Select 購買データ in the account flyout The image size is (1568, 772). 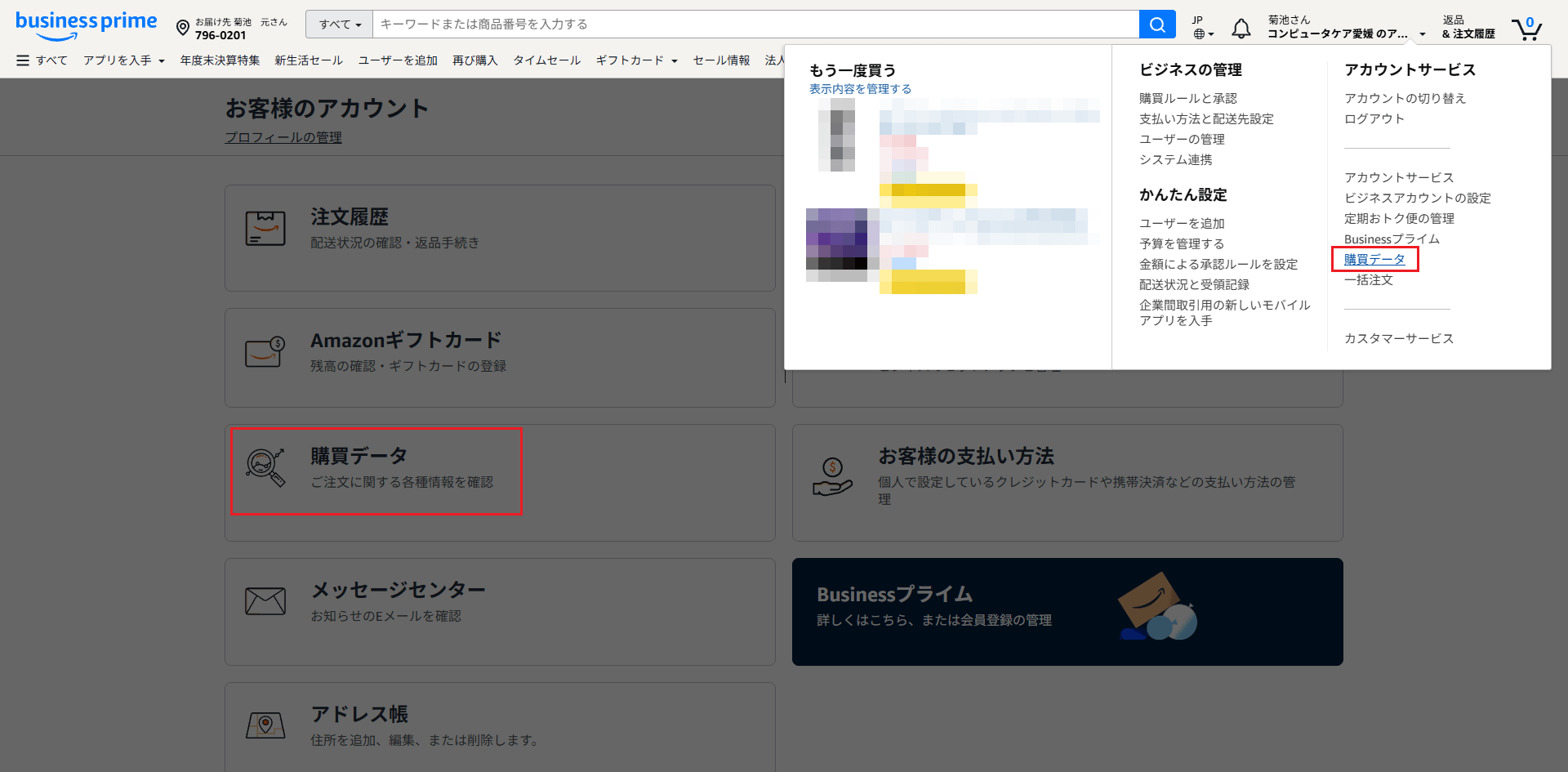pos(1374,259)
